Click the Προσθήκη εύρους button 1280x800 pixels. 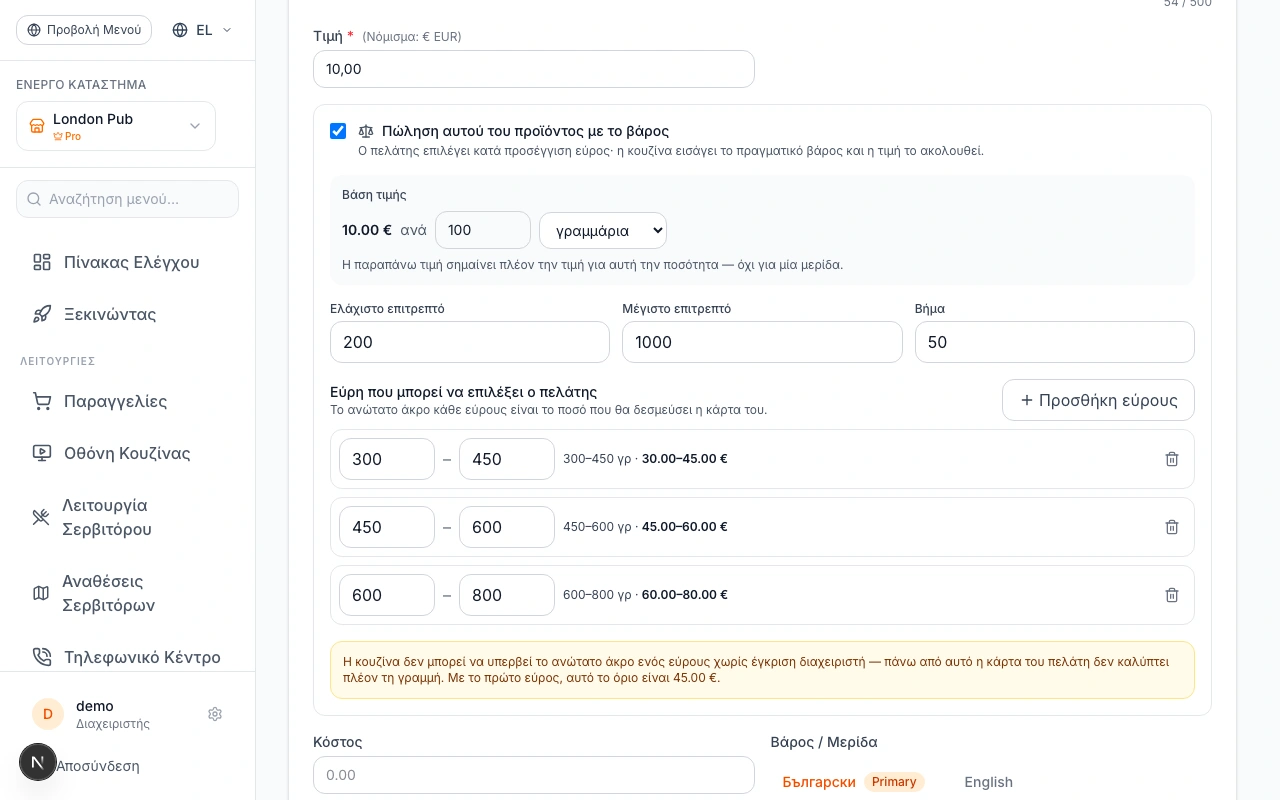[x=1098, y=400]
